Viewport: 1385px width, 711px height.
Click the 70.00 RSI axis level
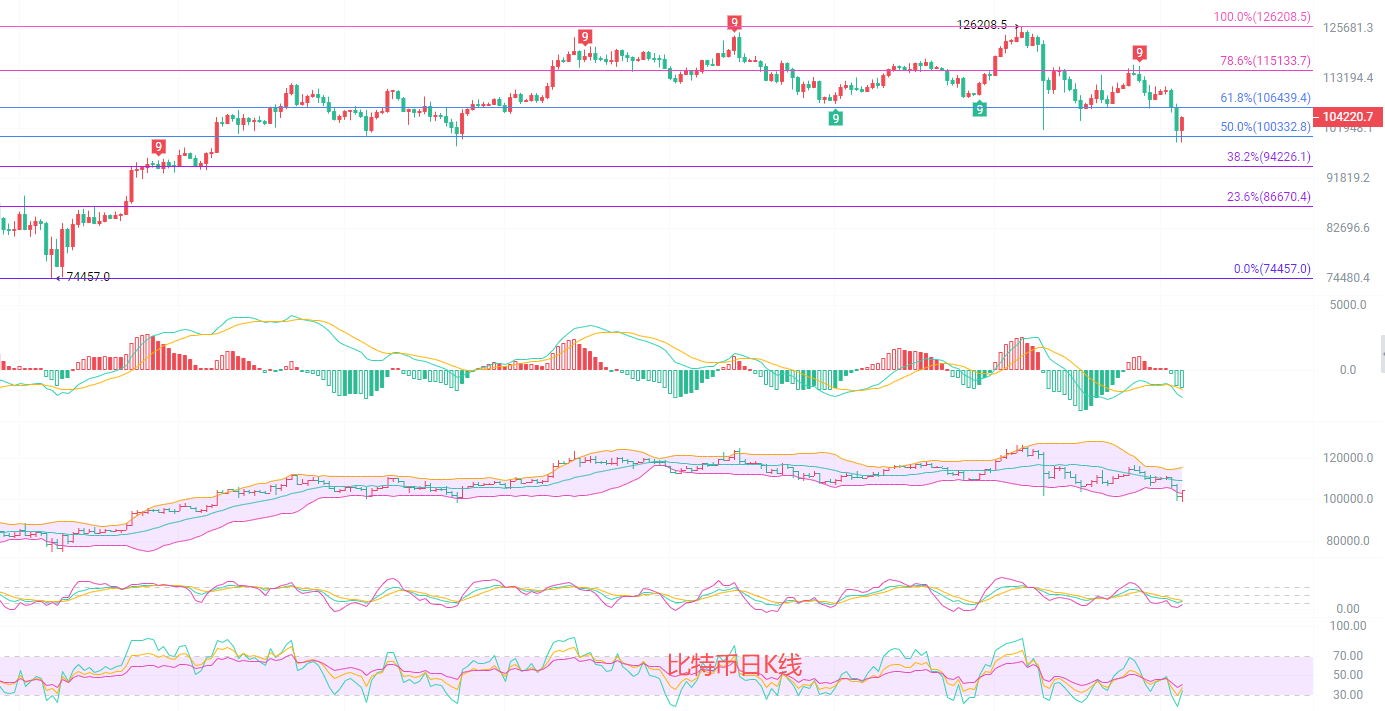pos(1347,656)
